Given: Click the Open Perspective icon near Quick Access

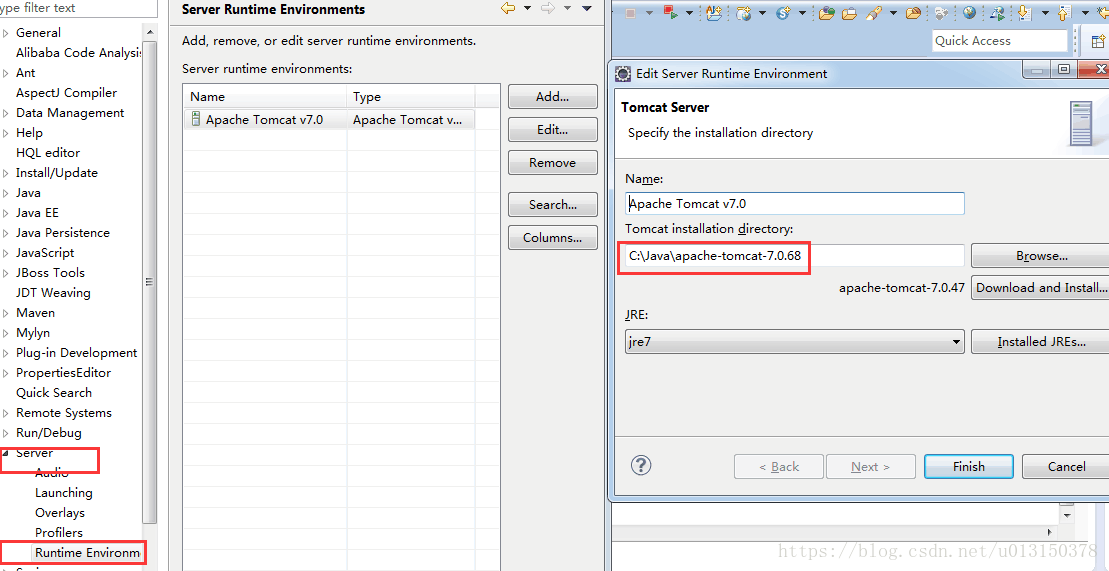Looking at the screenshot, I should click(1098, 41).
